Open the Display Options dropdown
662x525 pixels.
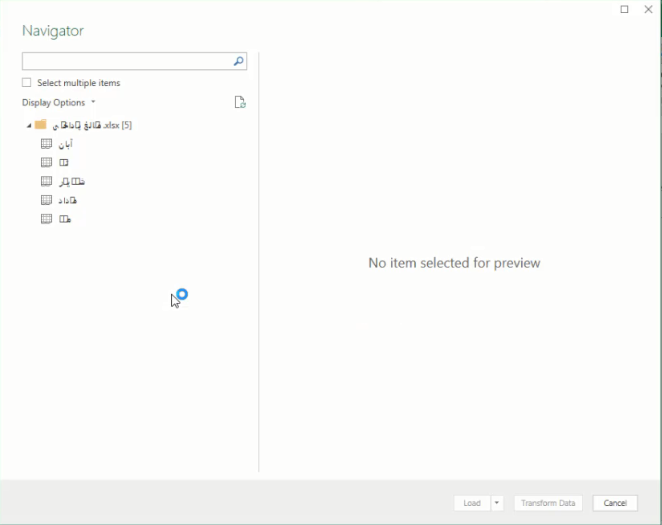tap(59, 103)
